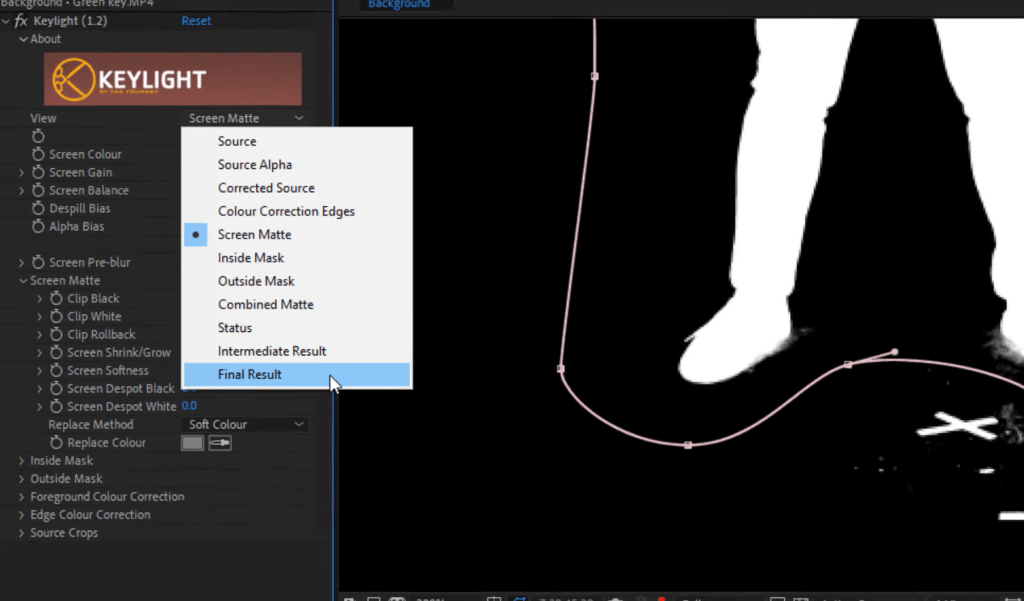
Task: Select Final Result from View menu
Action: (250, 374)
